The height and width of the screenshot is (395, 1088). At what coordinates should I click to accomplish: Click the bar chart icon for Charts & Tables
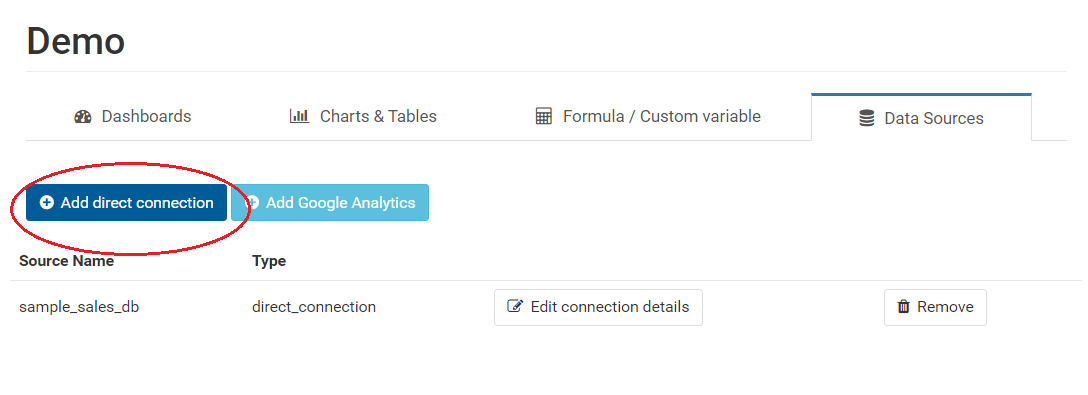coord(299,116)
